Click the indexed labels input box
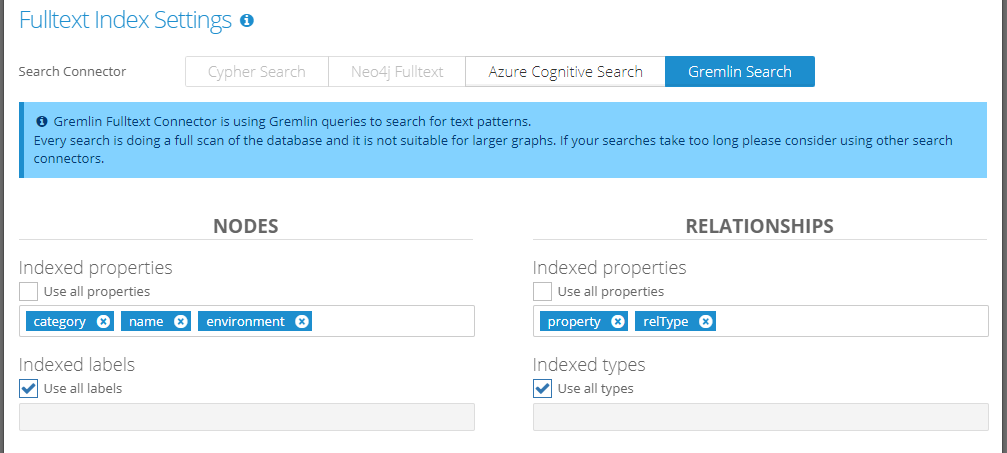Image resolution: width=1007 pixels, height=453 pixels. point(246,417)
